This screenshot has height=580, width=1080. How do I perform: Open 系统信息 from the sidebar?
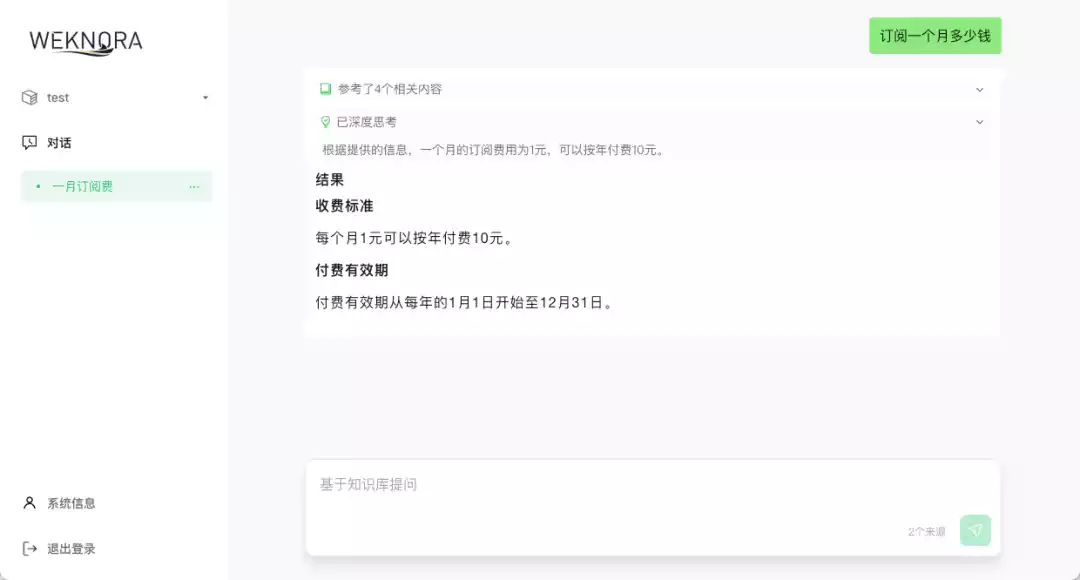pyautogui.click(x=70, y=503)
